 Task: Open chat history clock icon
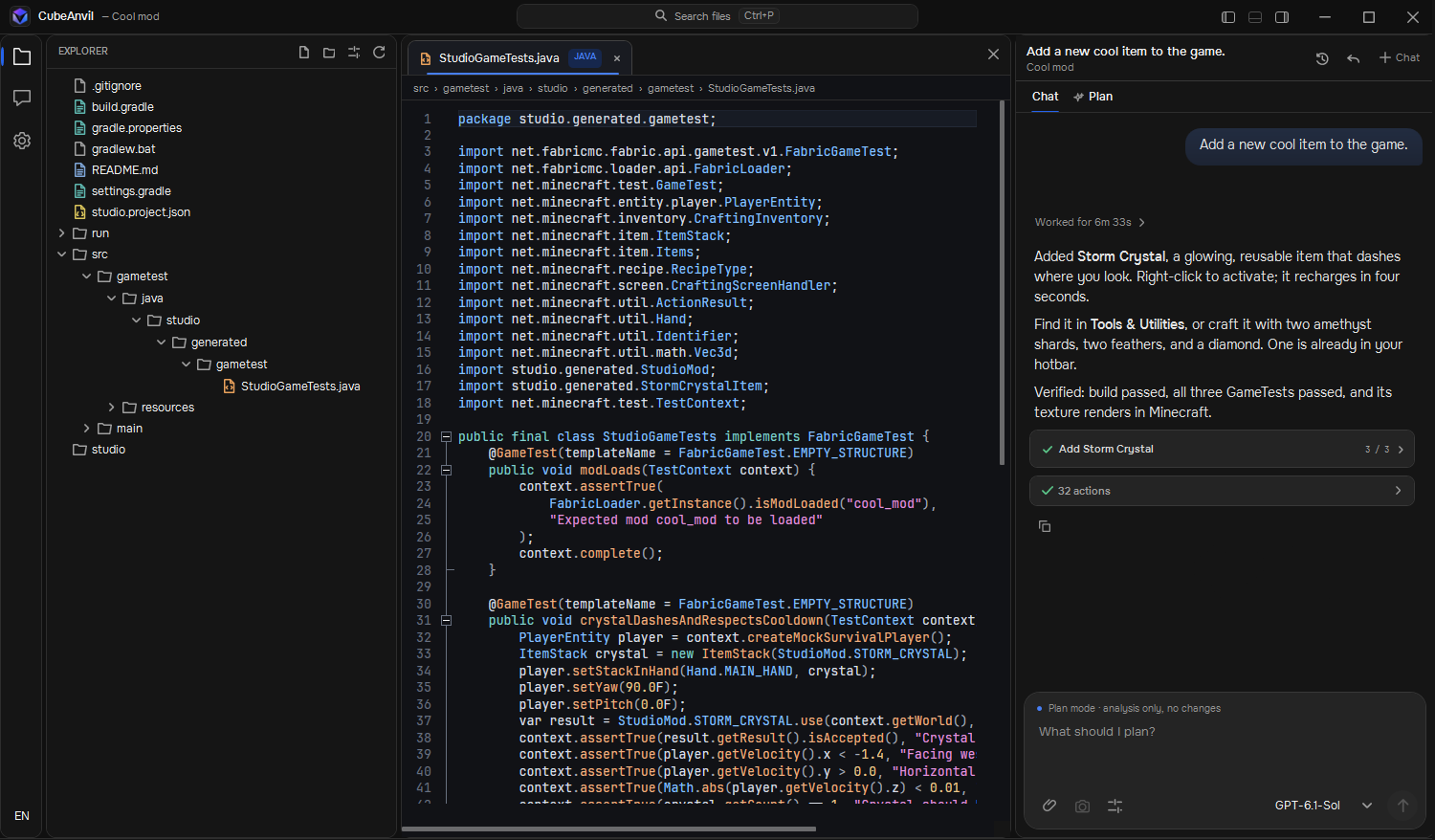(1322, 58)
